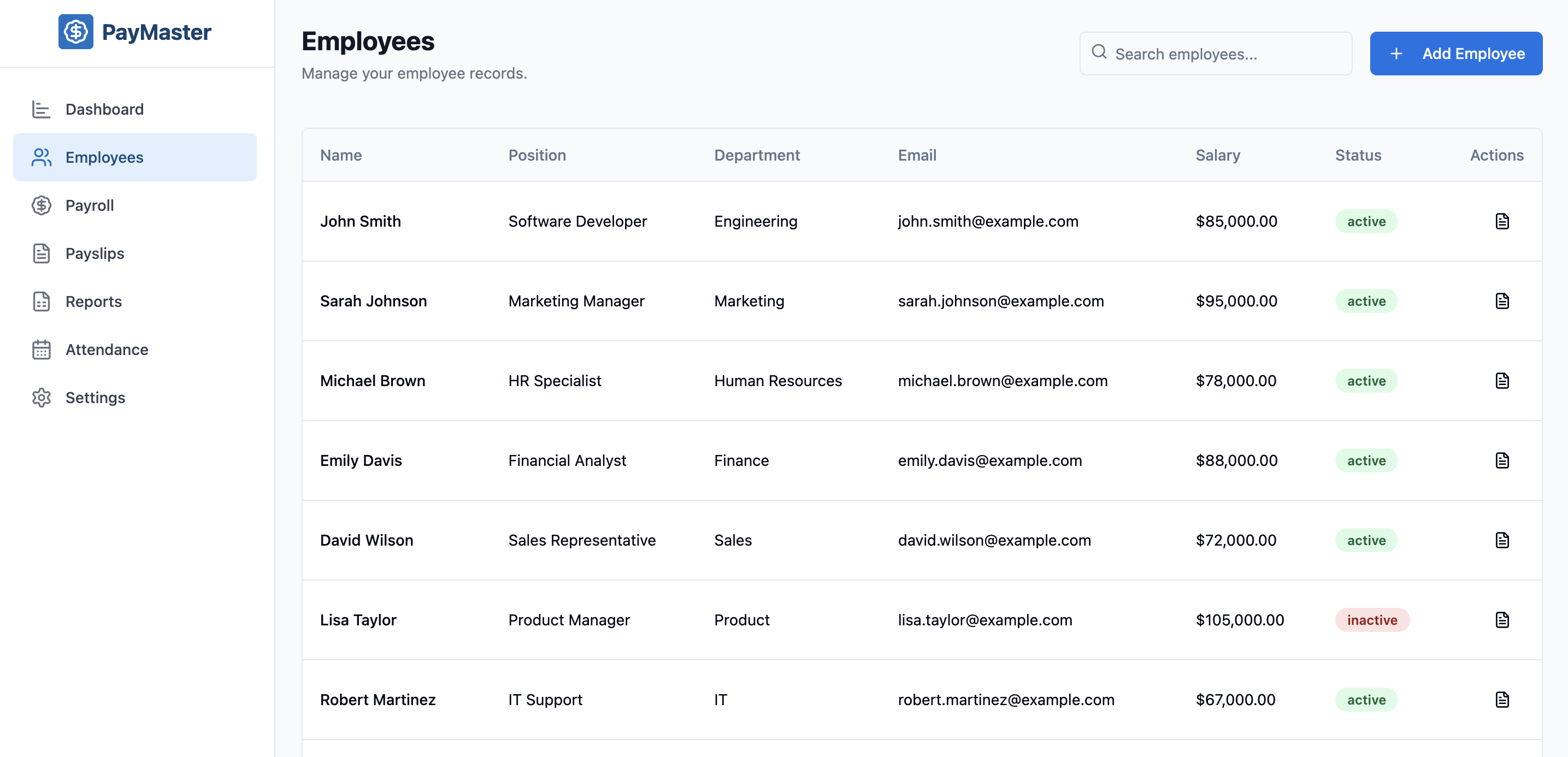The width and height of the screenshot is (1568, 757).
Task: Navigate to Payslips page
Action: pyautogui.click(x=95, y=254)
